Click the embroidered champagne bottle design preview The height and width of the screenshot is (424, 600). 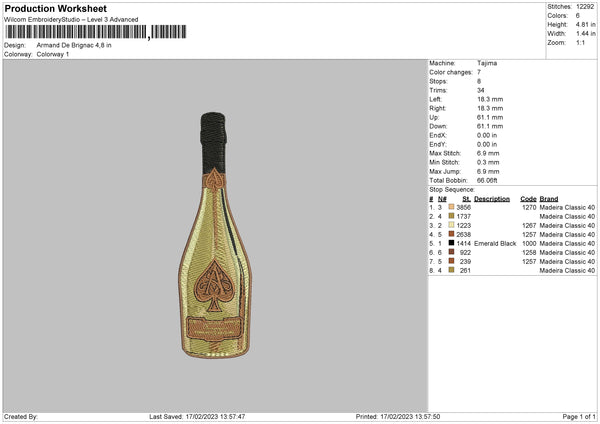click(215, 235)
